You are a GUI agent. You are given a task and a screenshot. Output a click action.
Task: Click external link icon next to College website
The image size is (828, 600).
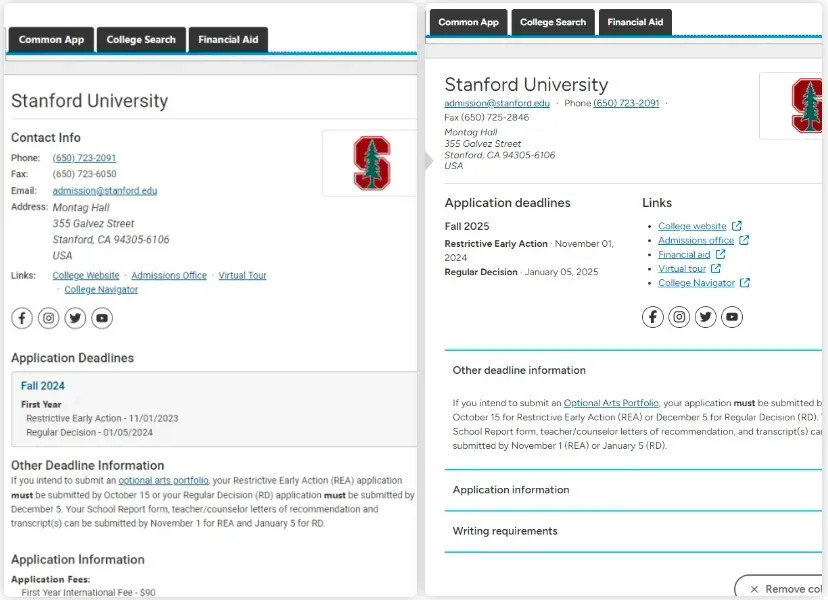coord(738,226)
